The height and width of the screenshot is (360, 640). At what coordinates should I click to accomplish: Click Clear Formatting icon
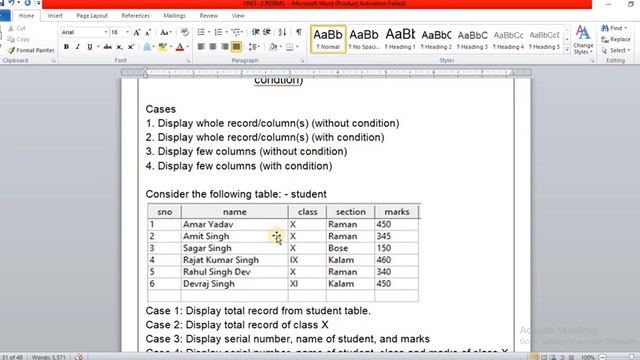184,32
